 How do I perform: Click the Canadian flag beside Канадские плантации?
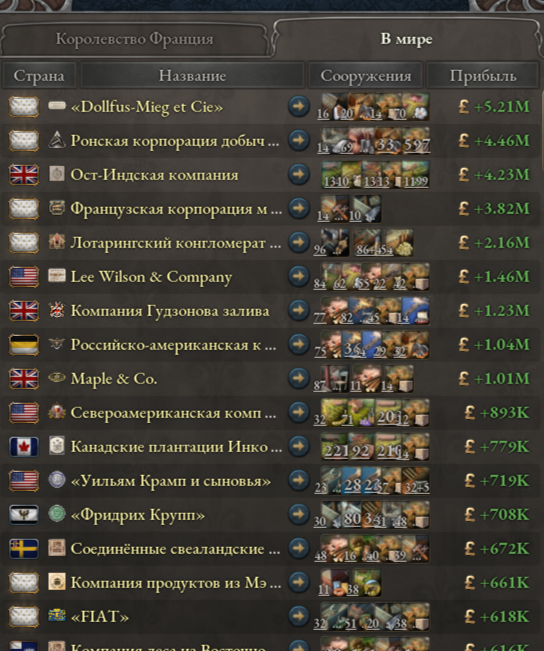pyautogui.click(x=24, y=447)
